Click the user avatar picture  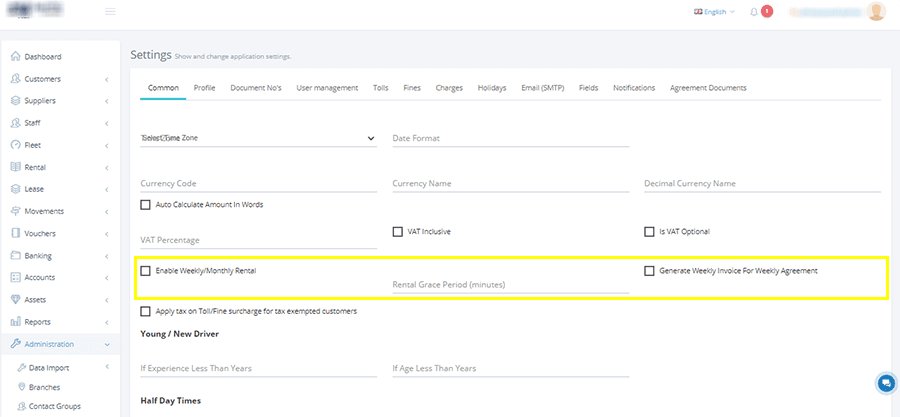(876, 11)
